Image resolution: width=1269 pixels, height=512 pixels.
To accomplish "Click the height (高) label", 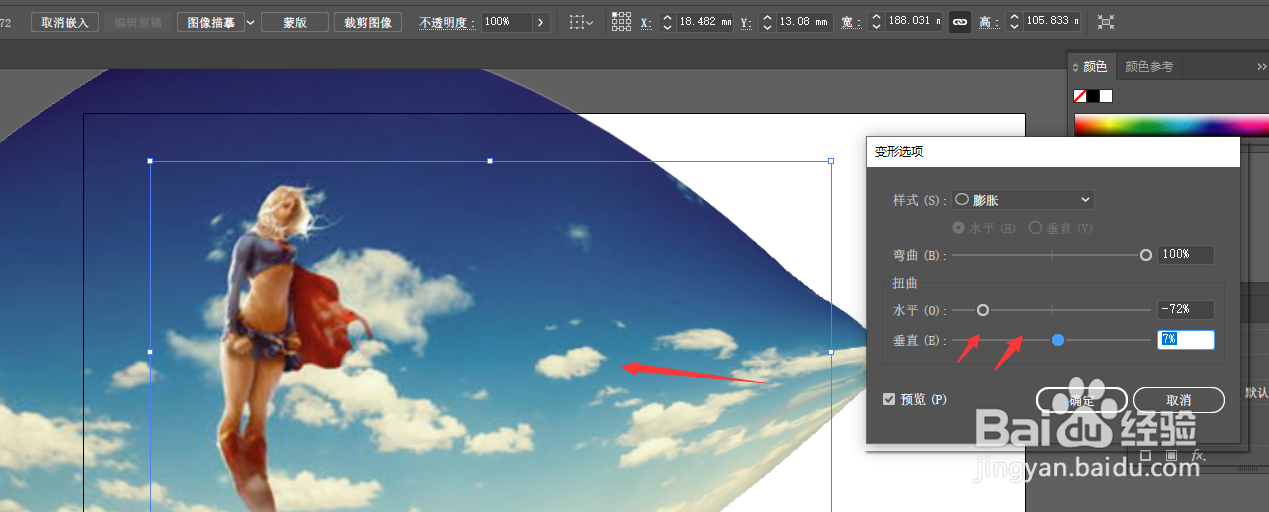I will (988, 22).
